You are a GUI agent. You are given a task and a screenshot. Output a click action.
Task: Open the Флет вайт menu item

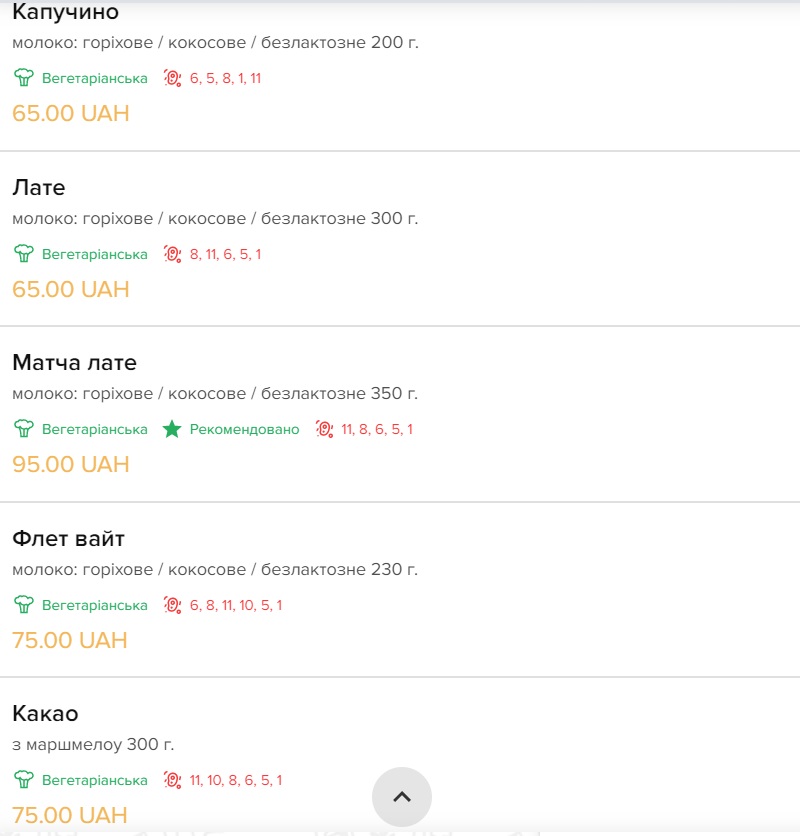(400, 589)
